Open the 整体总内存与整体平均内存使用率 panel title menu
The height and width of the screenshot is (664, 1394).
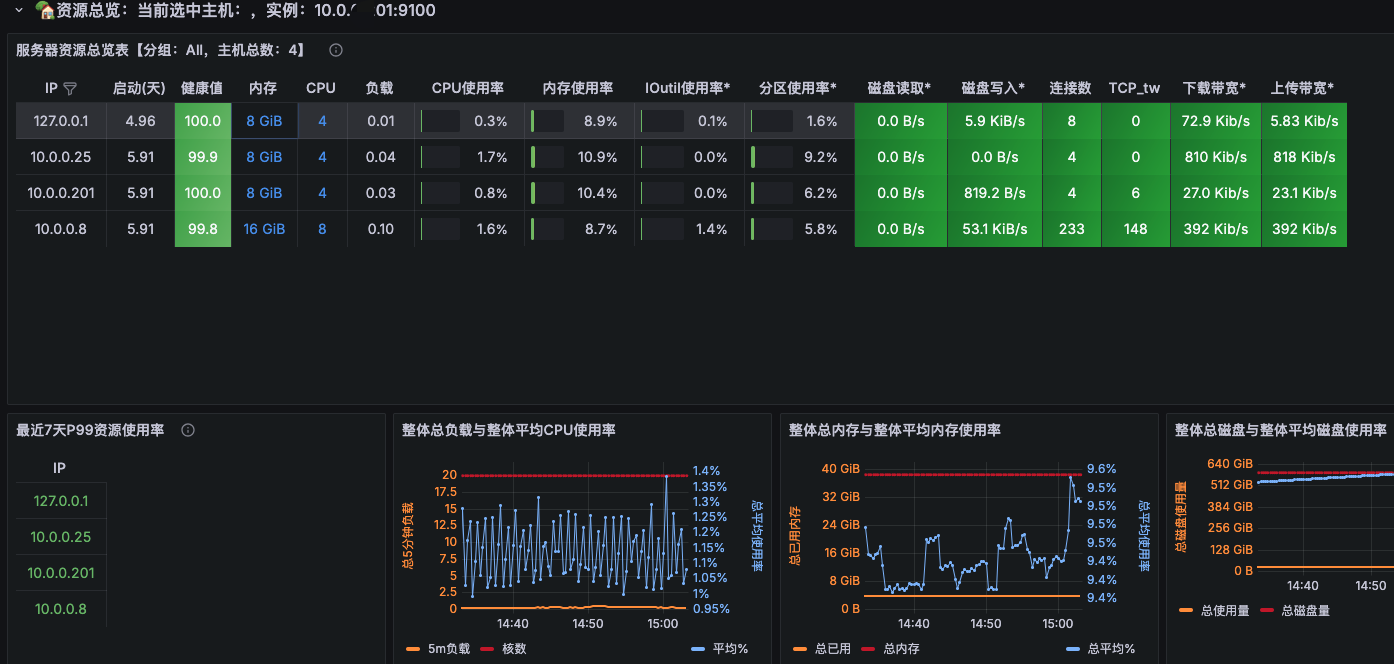(x=895, y=430)
